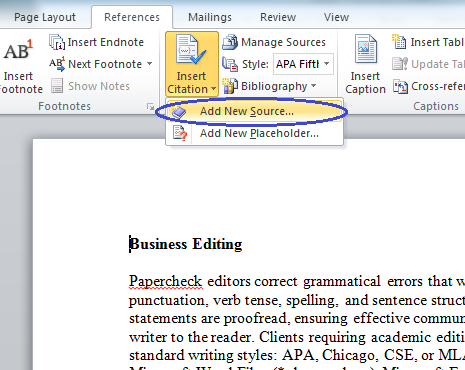Choose Add New Placeholder menu entry
The height and width of the screenshot is (370, 465).
click(254, 133)
